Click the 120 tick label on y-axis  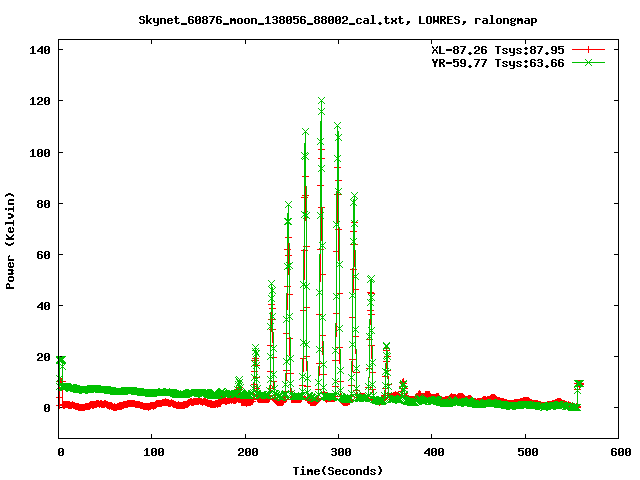pyautogui.click(x=40, y=101)
